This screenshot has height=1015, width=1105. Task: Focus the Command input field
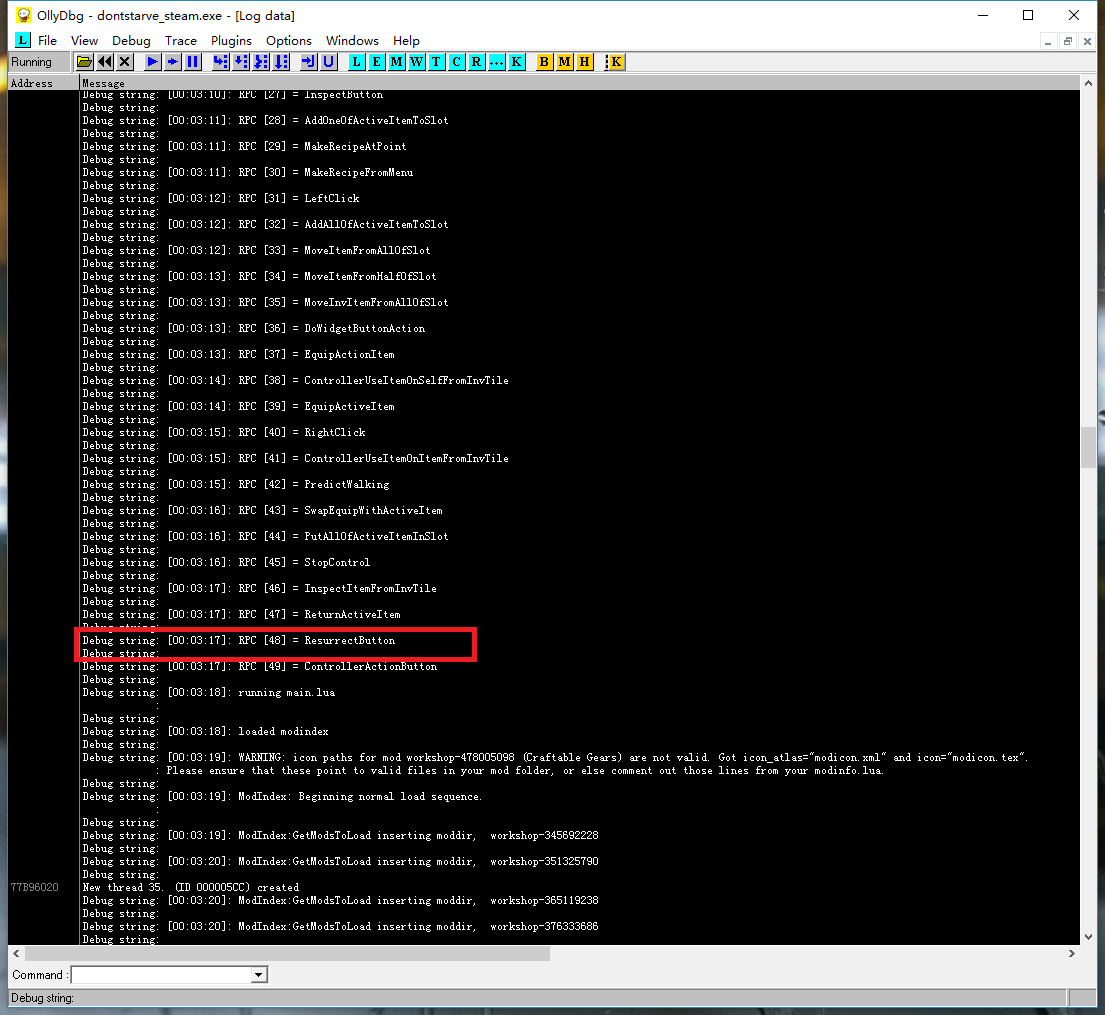(x=161, y=975)
